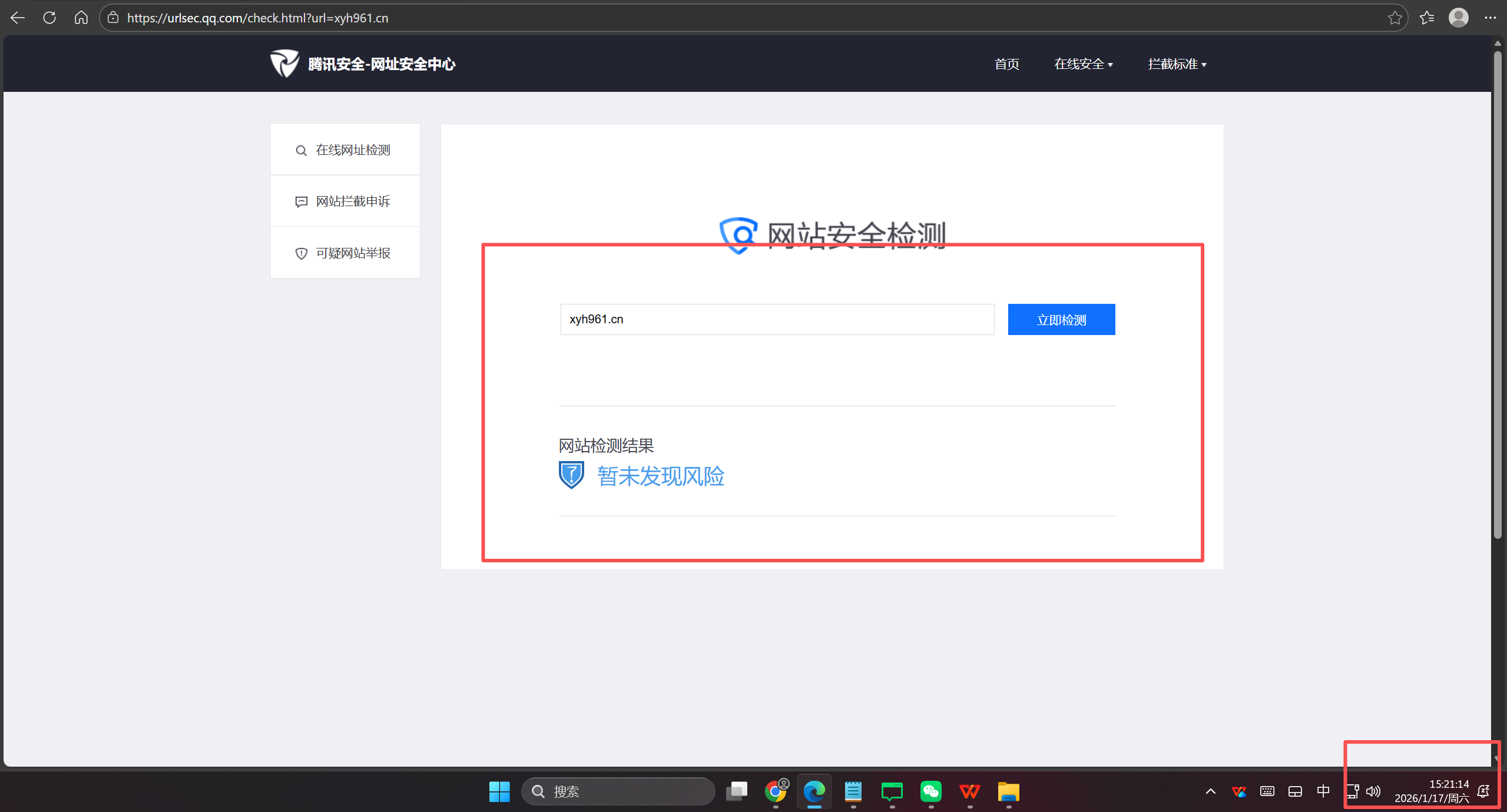1507x812 pixels.
Task: Click the browser home icon
Action: tap(81, 18)
